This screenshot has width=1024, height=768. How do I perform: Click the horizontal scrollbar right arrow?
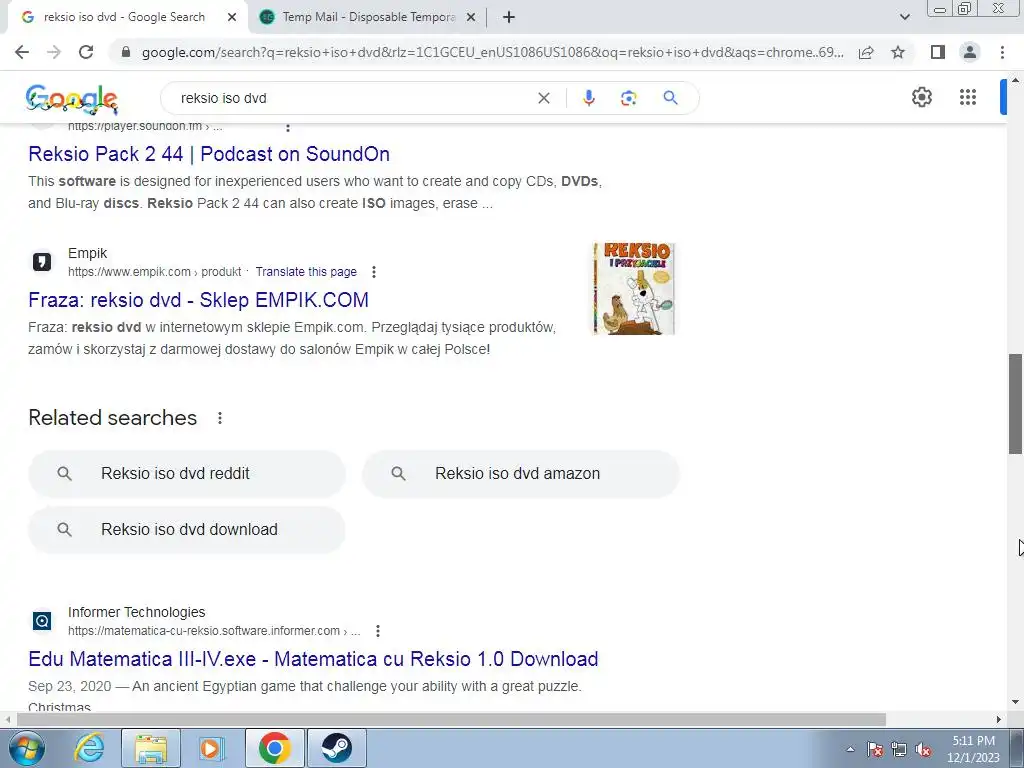click(x=999, y=719)
